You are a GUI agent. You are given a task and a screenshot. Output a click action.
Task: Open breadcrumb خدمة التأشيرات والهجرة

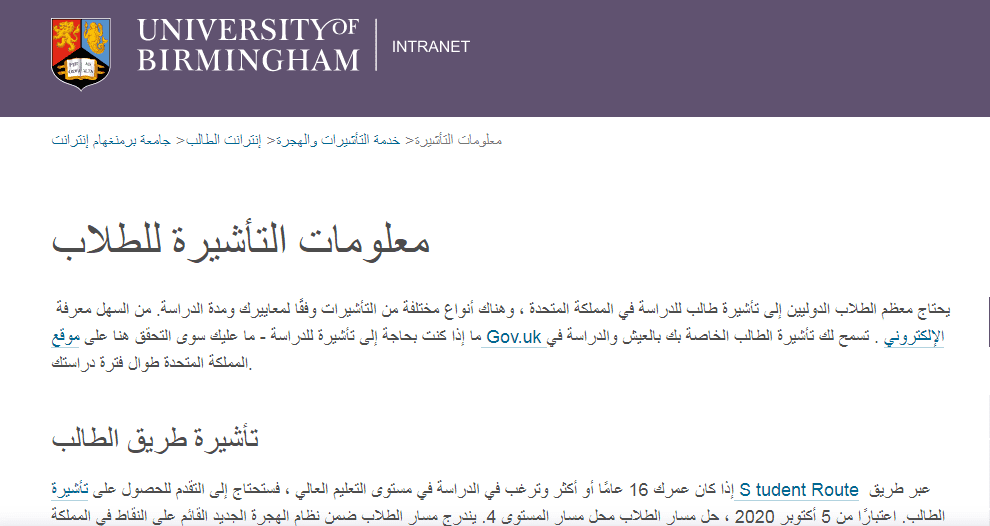[x=338, y=140]
